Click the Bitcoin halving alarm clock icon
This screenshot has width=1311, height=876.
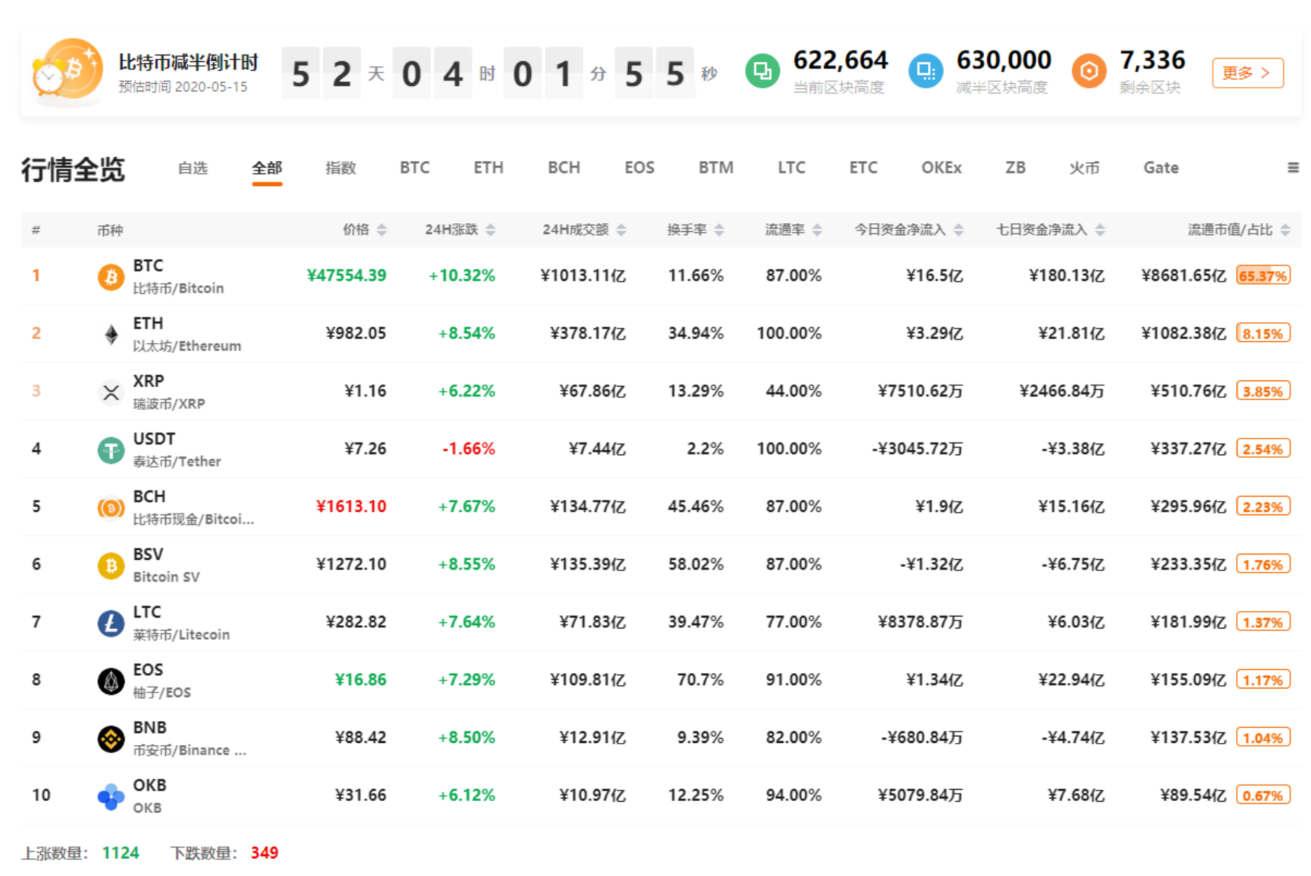67,72
